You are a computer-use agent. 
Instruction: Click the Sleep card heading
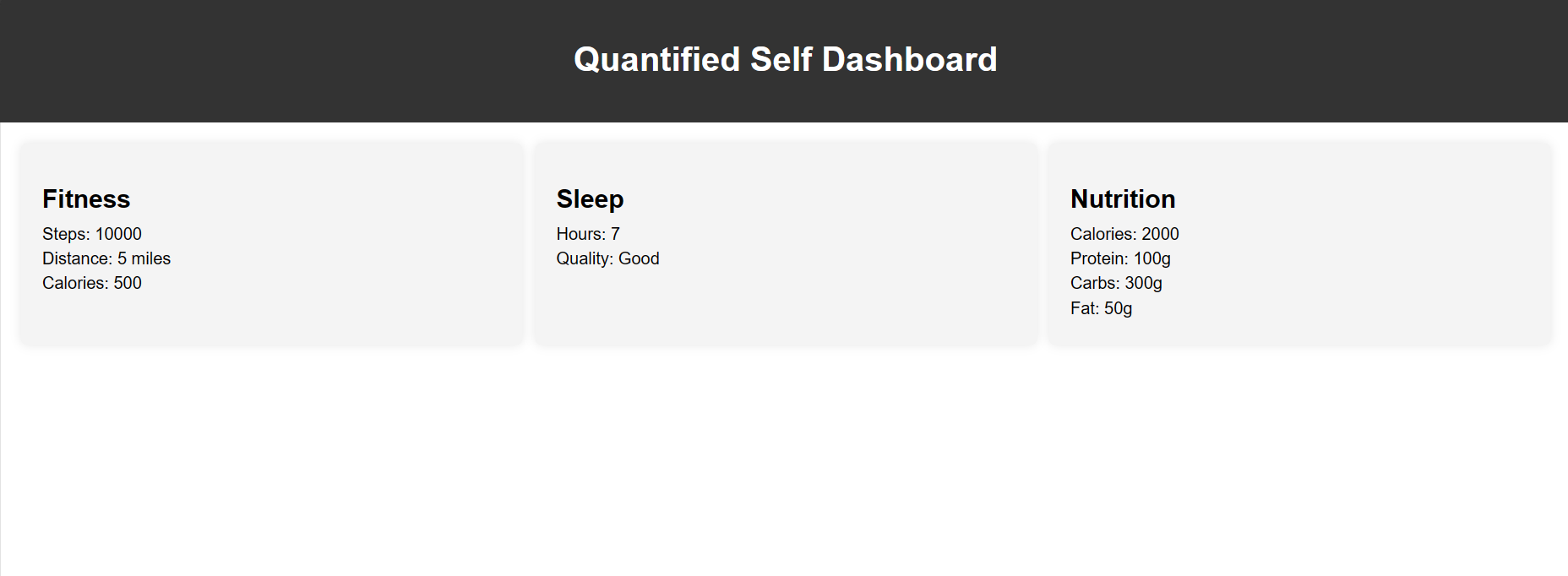tap(590, 199)
